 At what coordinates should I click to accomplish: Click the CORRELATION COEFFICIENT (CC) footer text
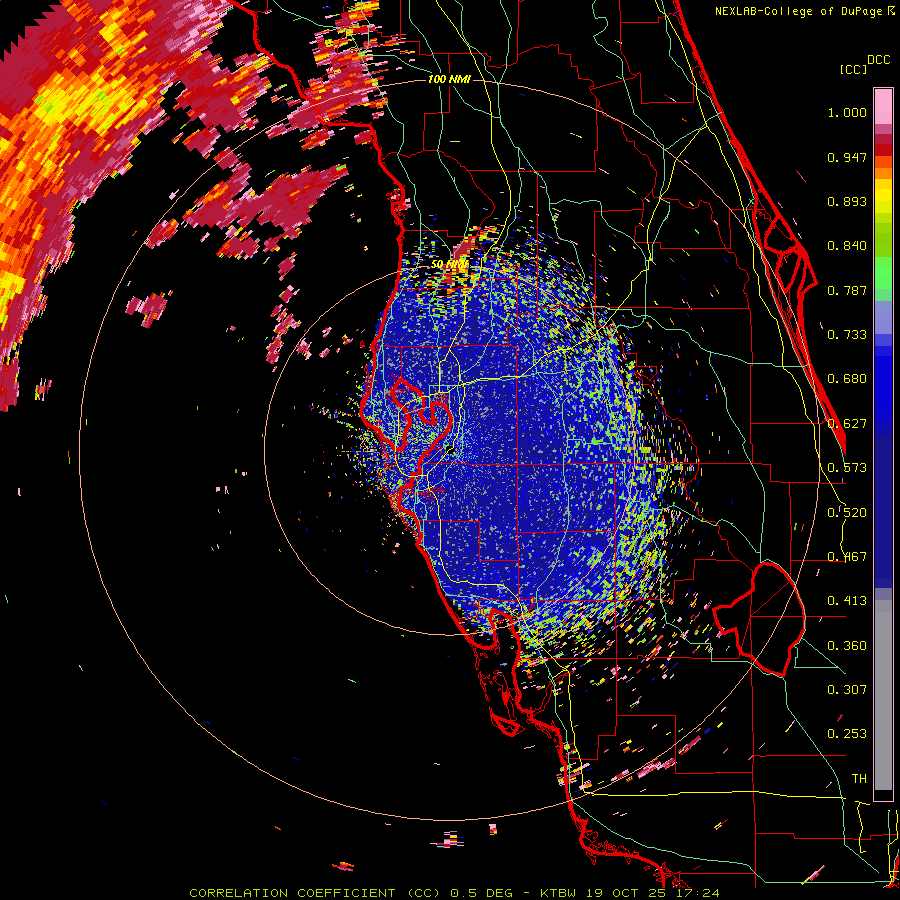pos(315,893)
